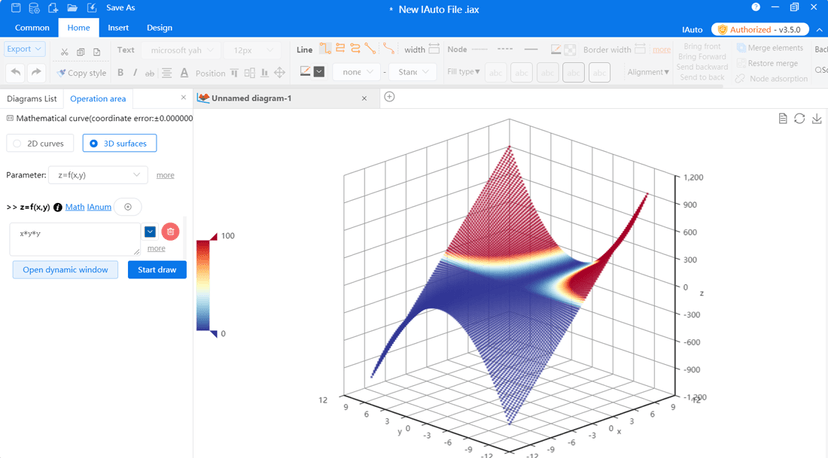828x458 pixels.
Task: Click the thick solid Node line style
Action: pyautogui.click(x=531, y=49)
